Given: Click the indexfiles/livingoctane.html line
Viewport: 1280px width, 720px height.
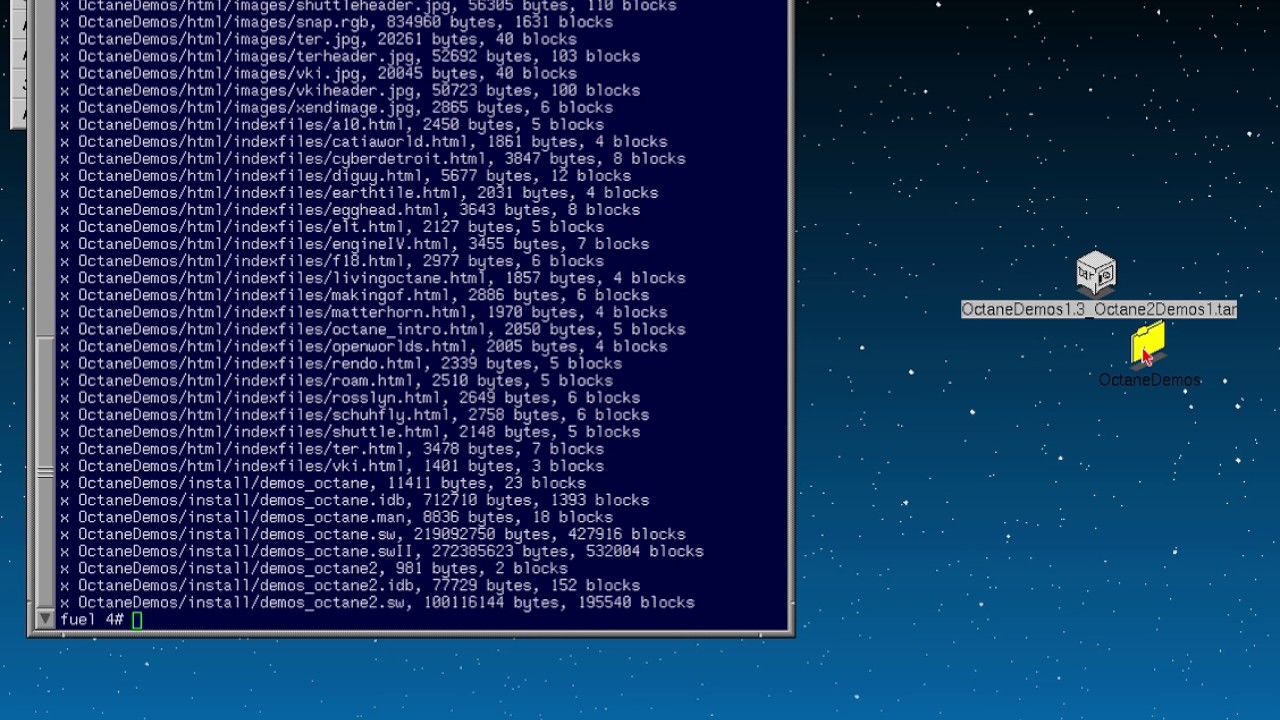Looking at the screenshot, I should tap(372, 280).
